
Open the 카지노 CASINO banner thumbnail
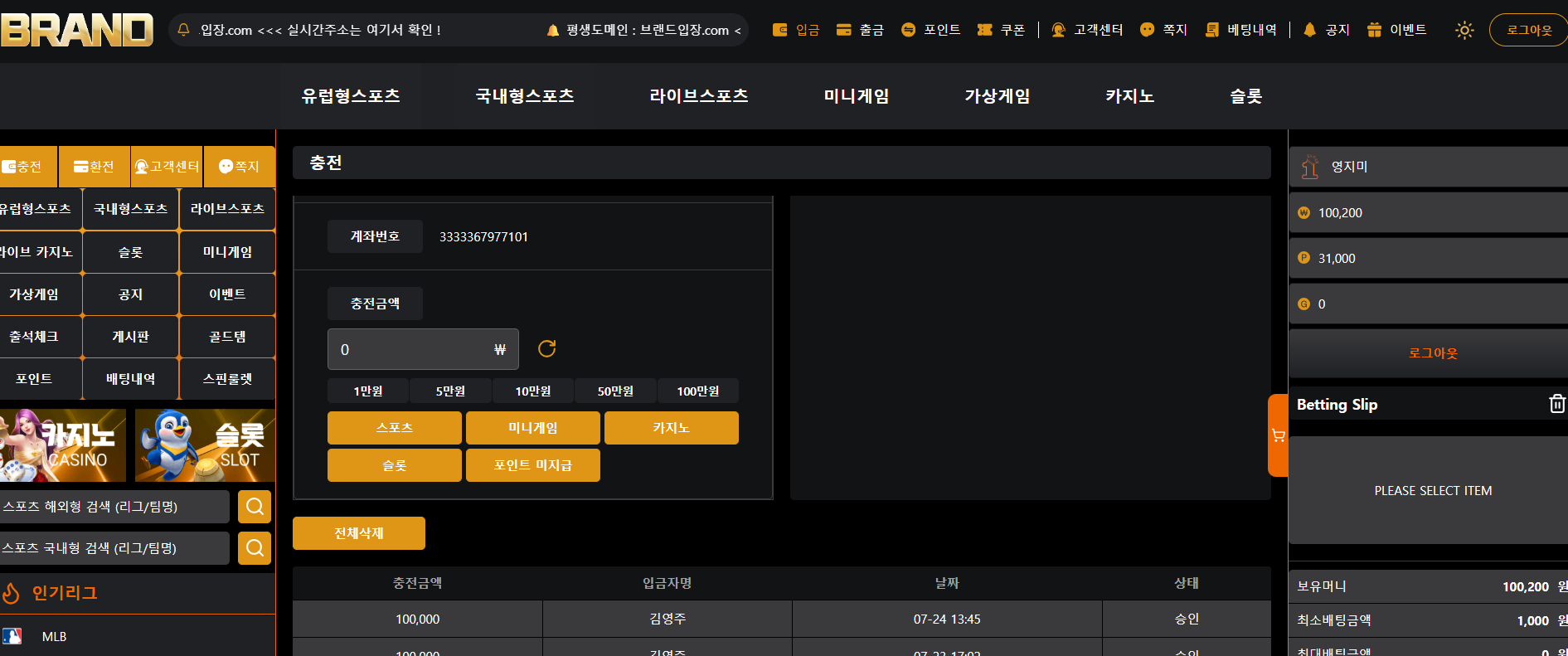62,445
